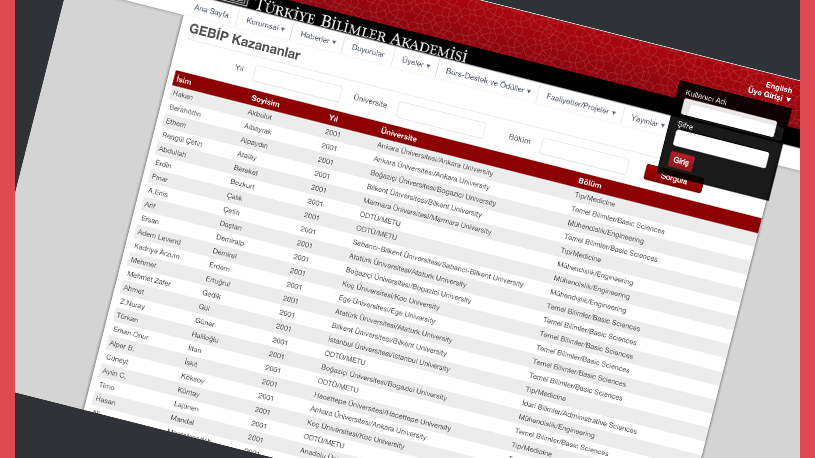815x458 pixels.
Task: Select the name Erhan Onur
Action: click(130, 333)
